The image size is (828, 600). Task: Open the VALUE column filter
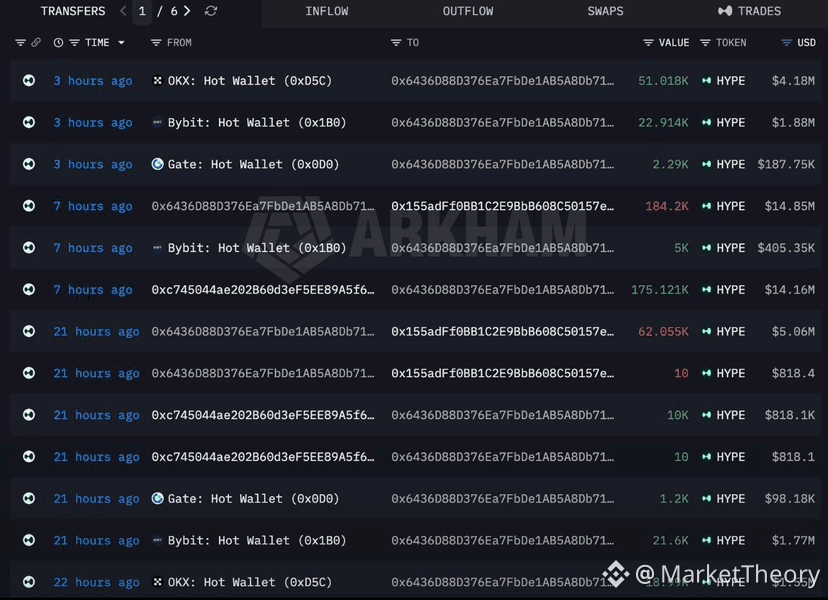[648, 43]
